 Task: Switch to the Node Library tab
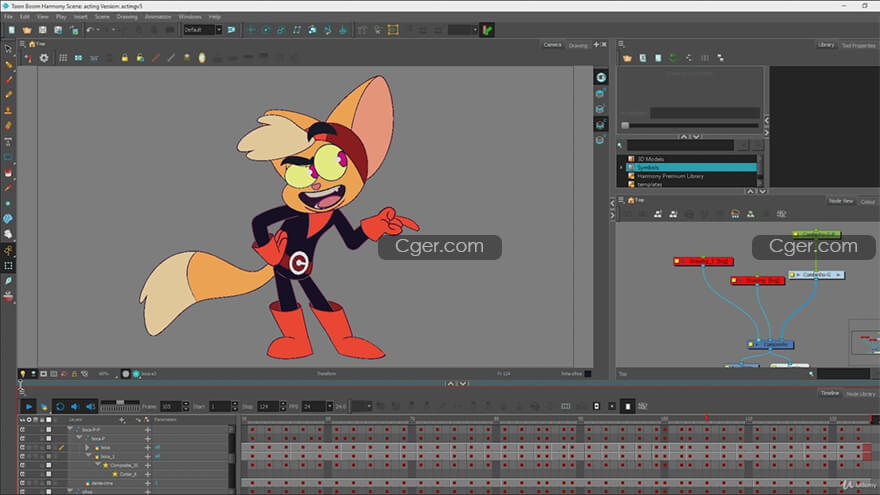(860, 394)
